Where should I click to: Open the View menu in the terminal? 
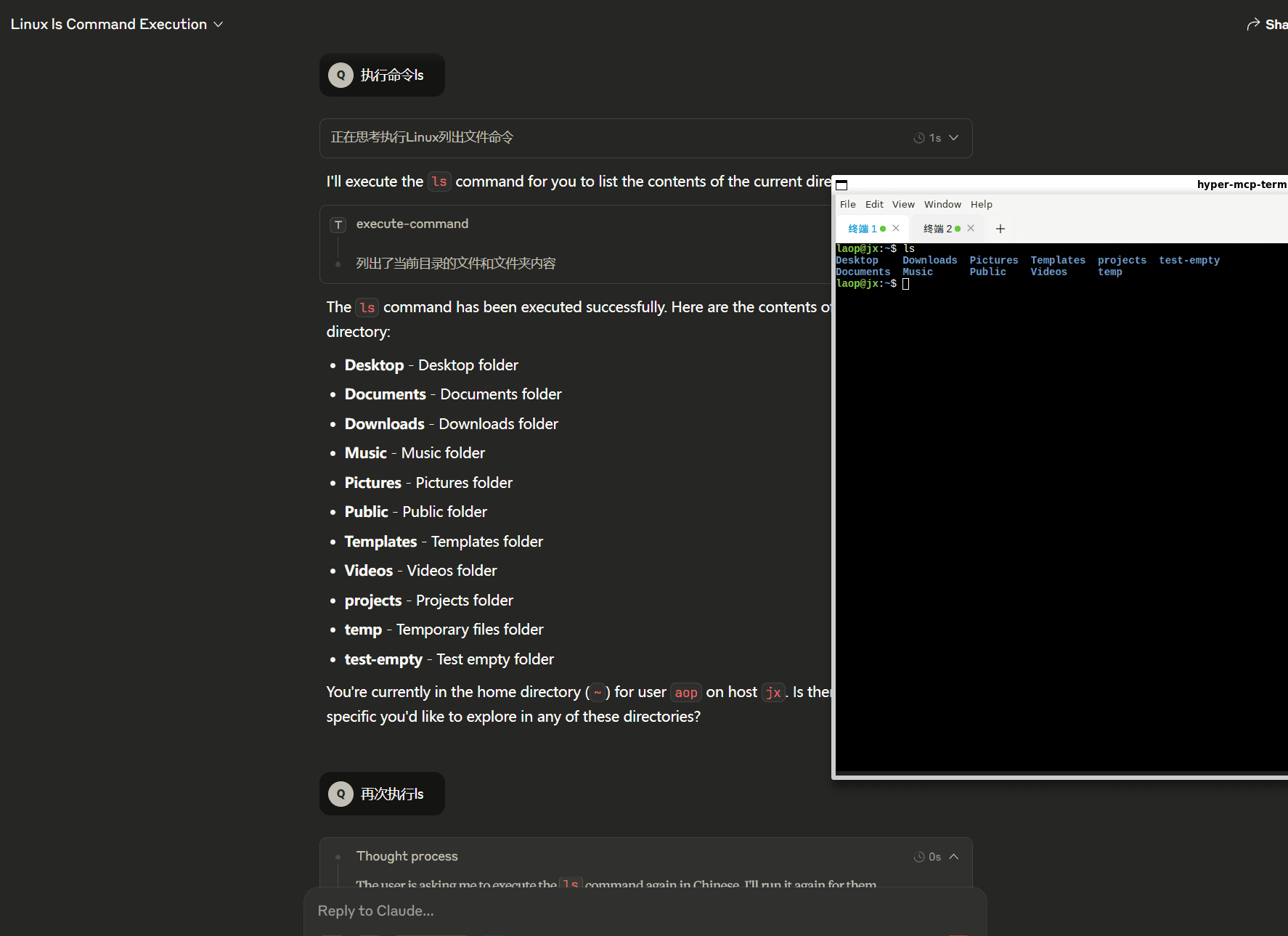tap(903, 204)
